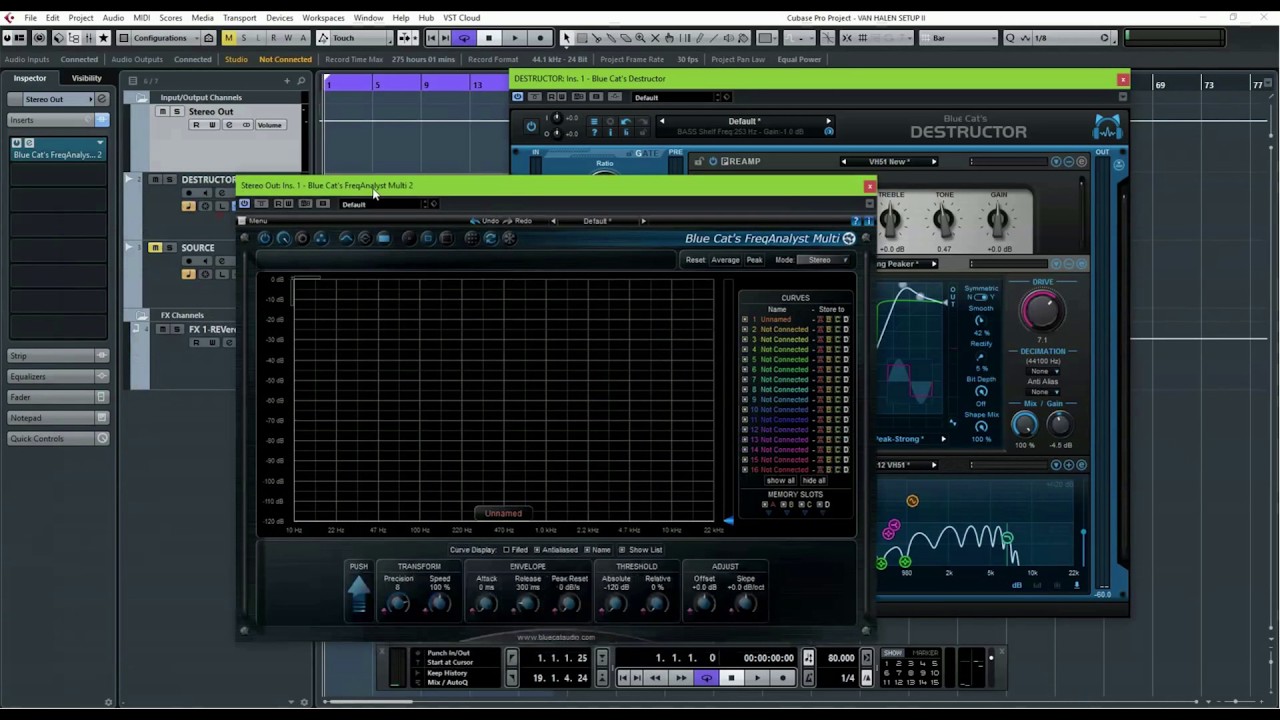The image size is (1280, 720).
Task: Open the Volume automation parameter selector
Action: 270,125
